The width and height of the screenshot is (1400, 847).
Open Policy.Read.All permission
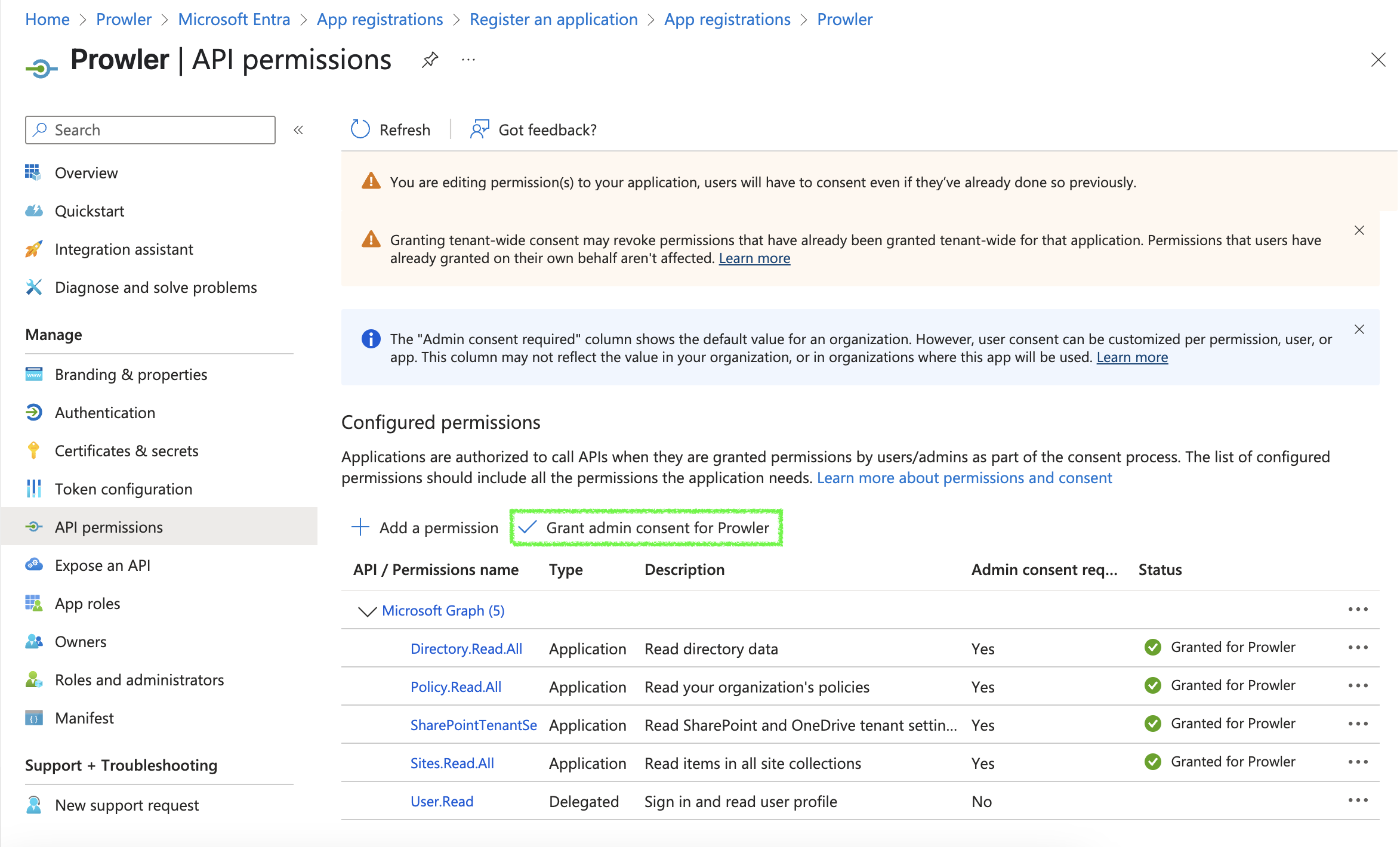(456, 687)
